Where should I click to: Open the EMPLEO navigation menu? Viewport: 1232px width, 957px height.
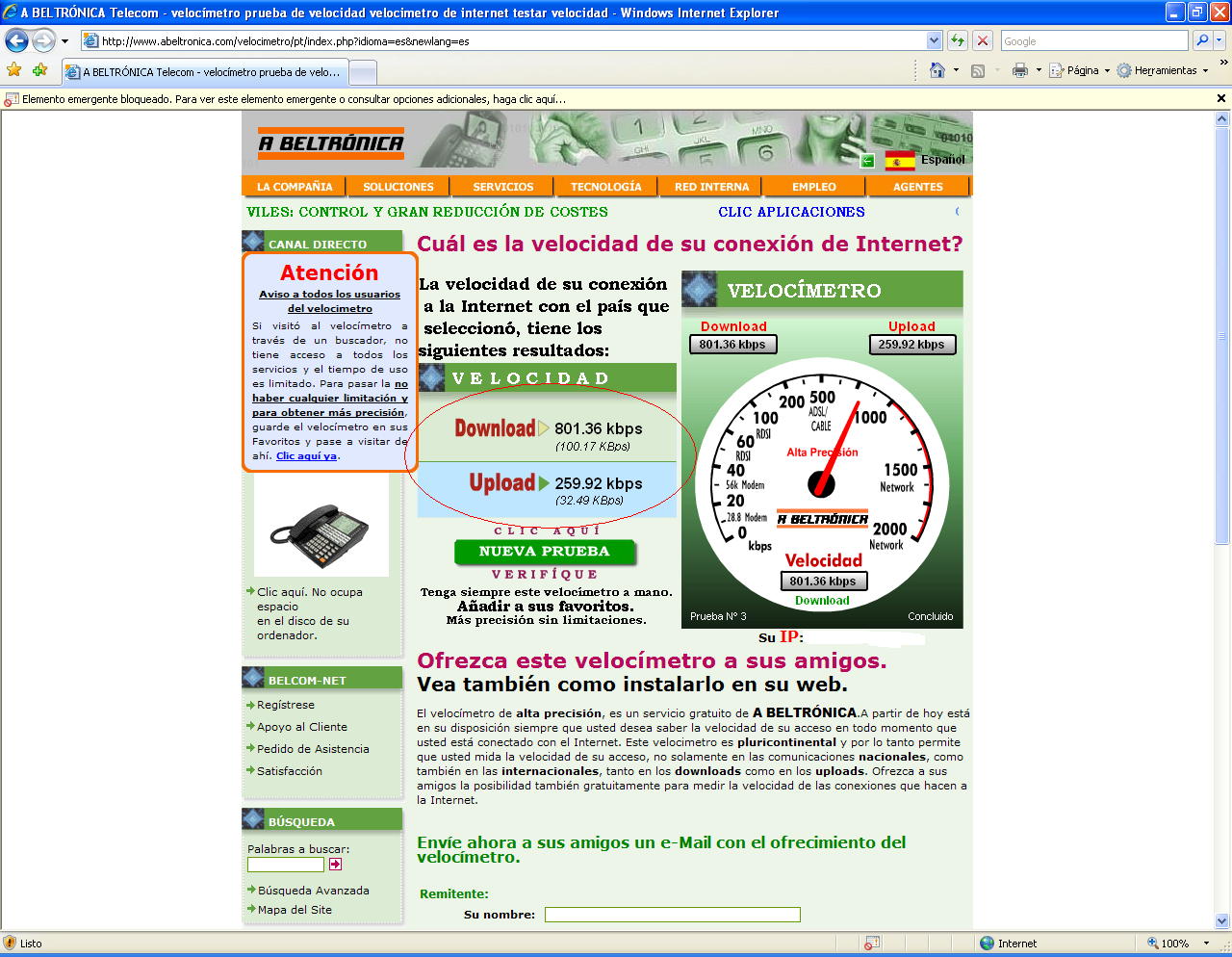click(x=814, y=187)
